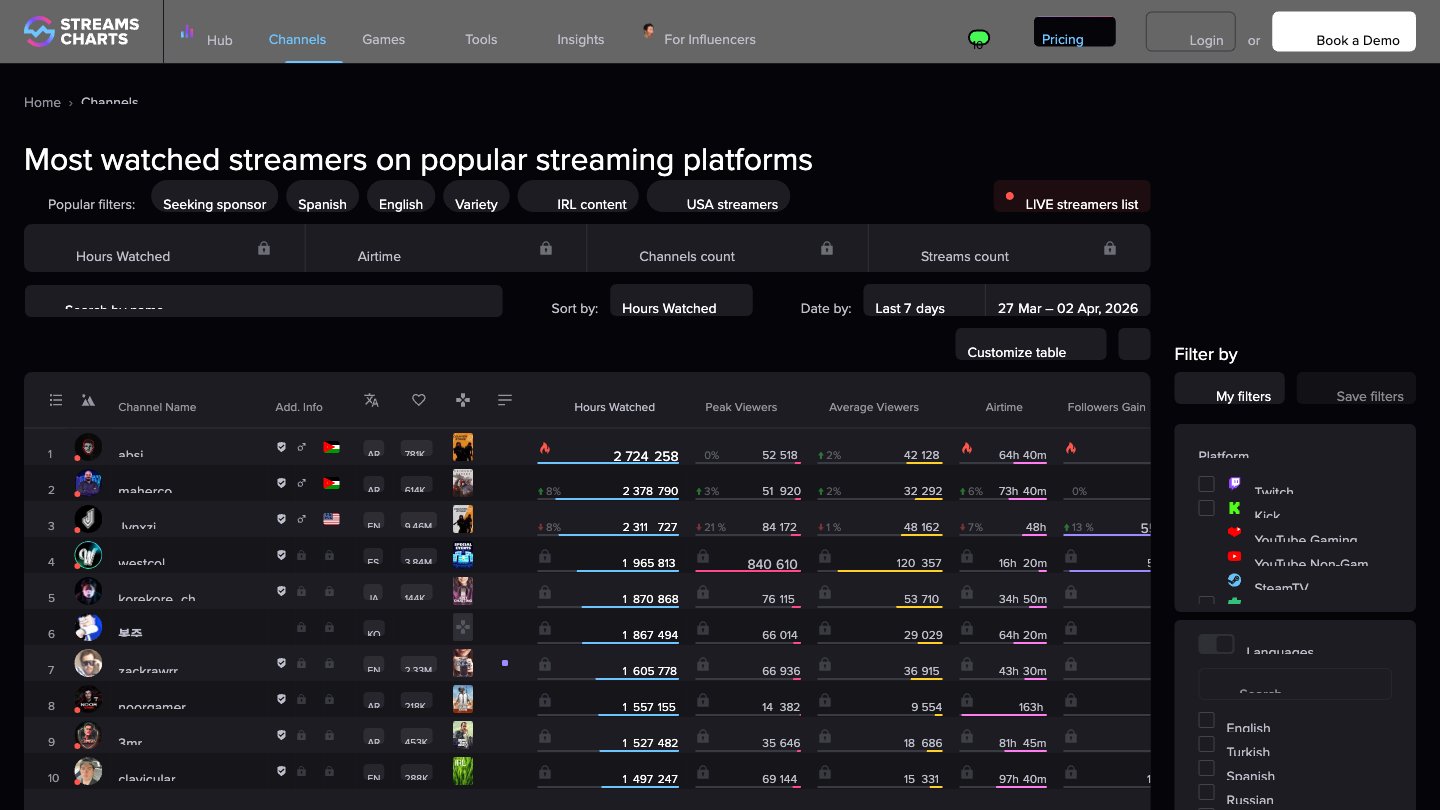This screenshot has height=810, width=1440.
Task: Go to the Channels tab
Action: click(297, 39)
